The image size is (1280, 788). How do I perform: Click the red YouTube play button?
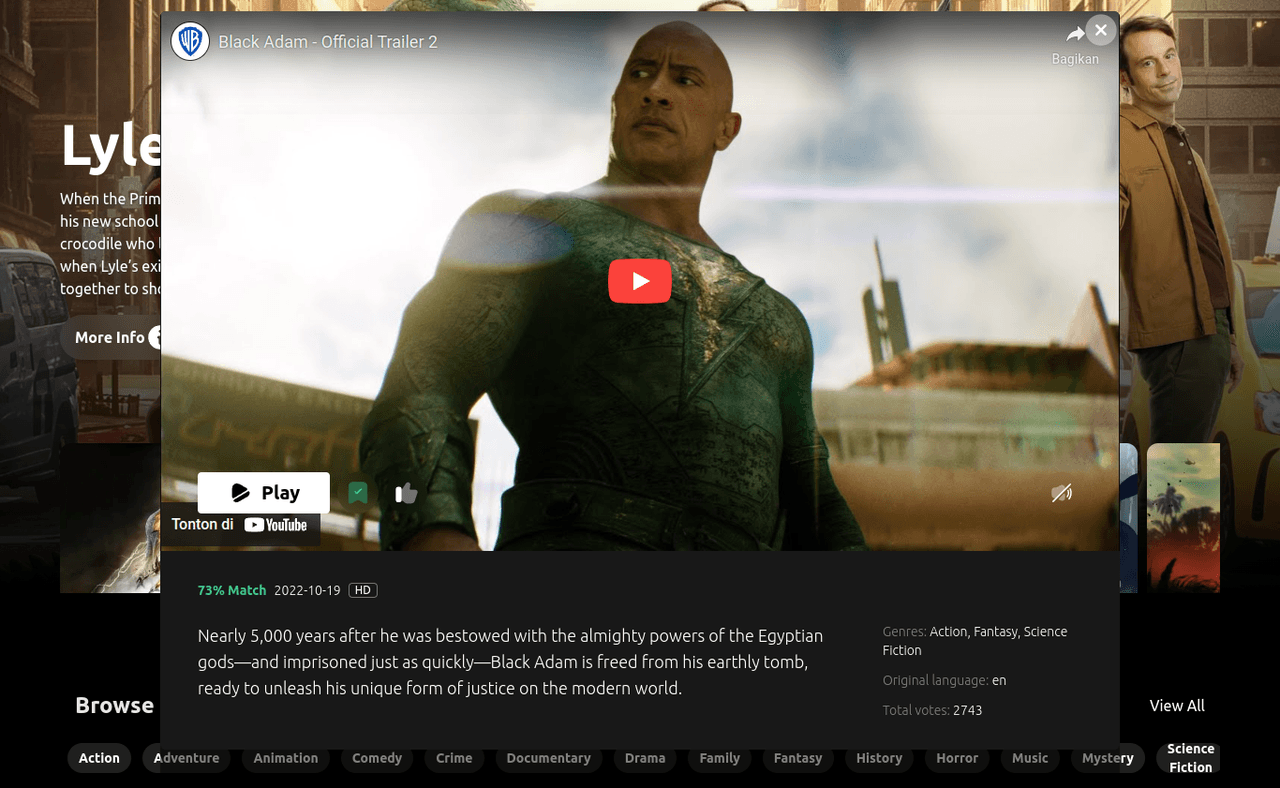640,281
